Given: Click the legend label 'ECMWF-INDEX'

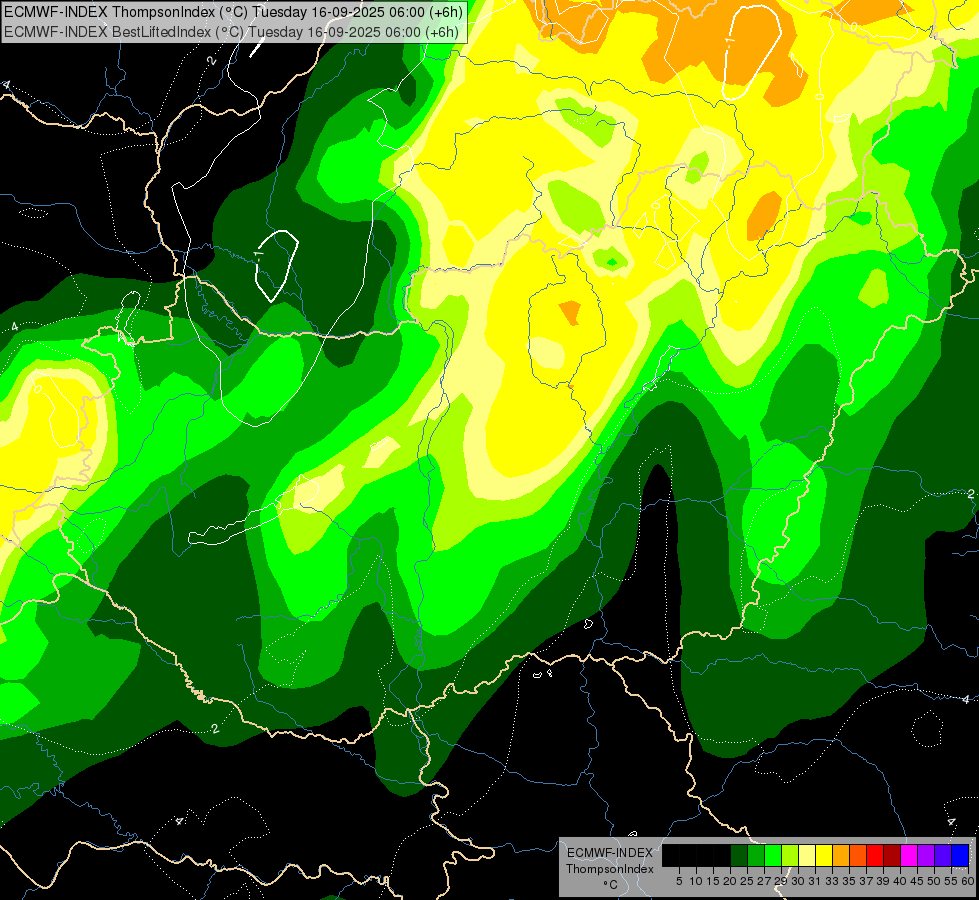Looking at the screenshot, I should [610, 853].
